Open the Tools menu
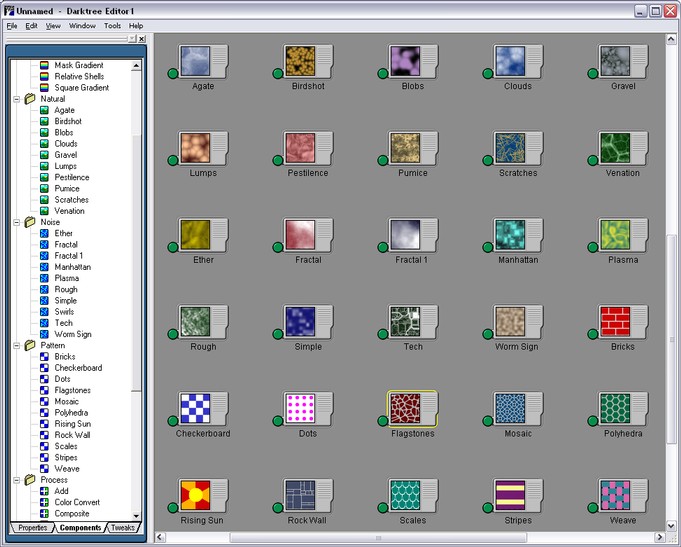Screen dimensions: 681x547 pyautogui.click(x=112, y=26)
